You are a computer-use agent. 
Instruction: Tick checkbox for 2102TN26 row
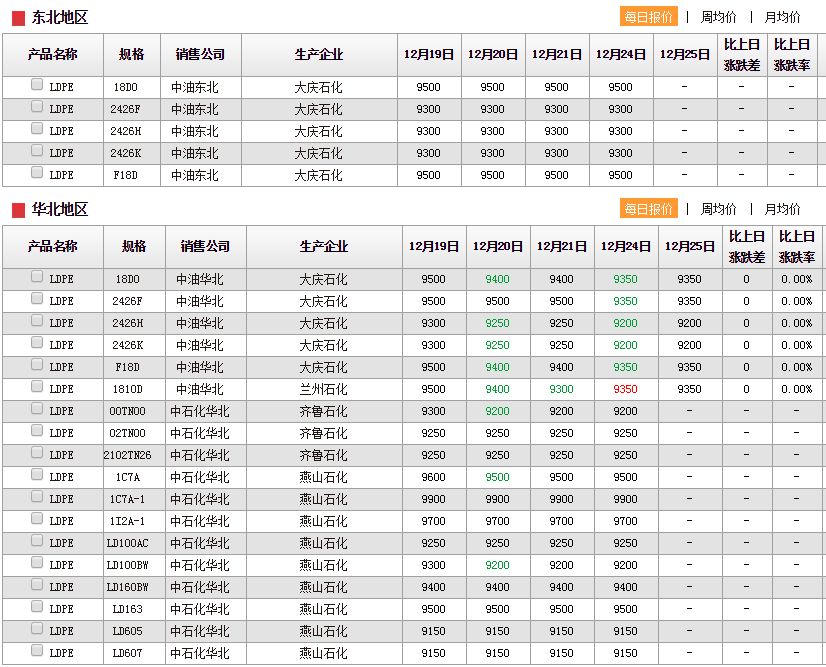pos(37,453)
